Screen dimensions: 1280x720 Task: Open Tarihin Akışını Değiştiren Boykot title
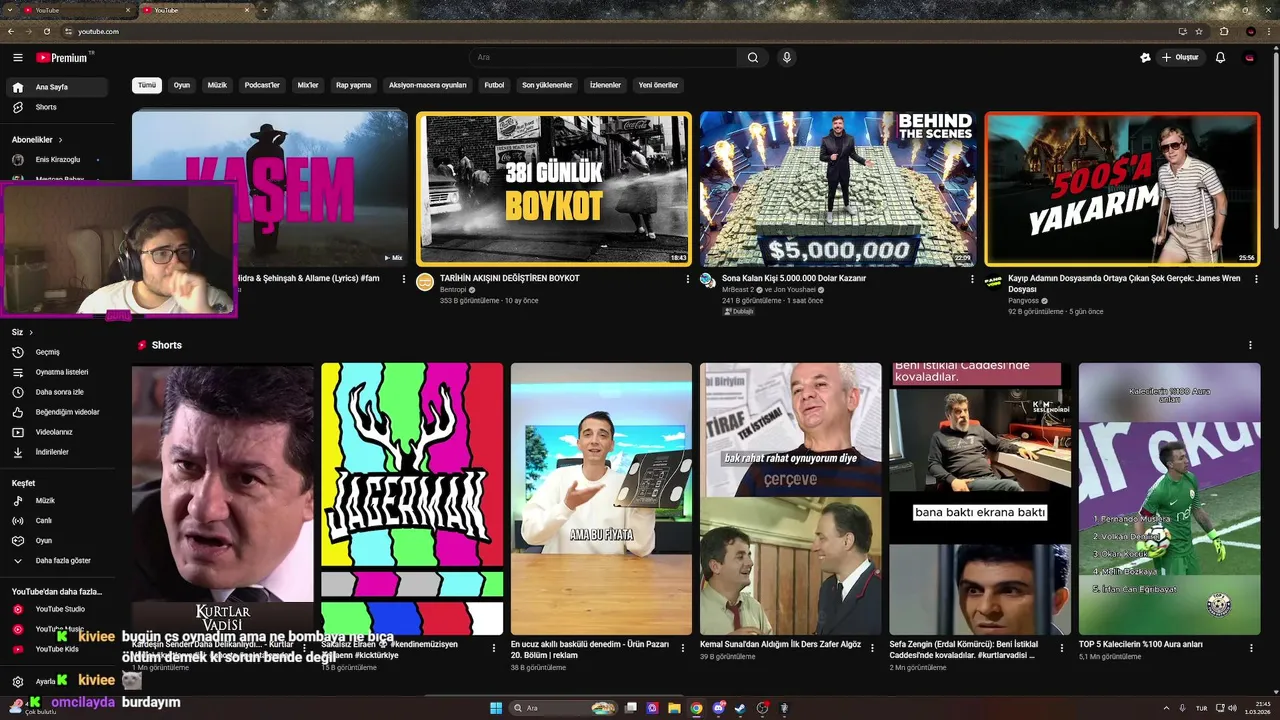[x=510, y=278]
